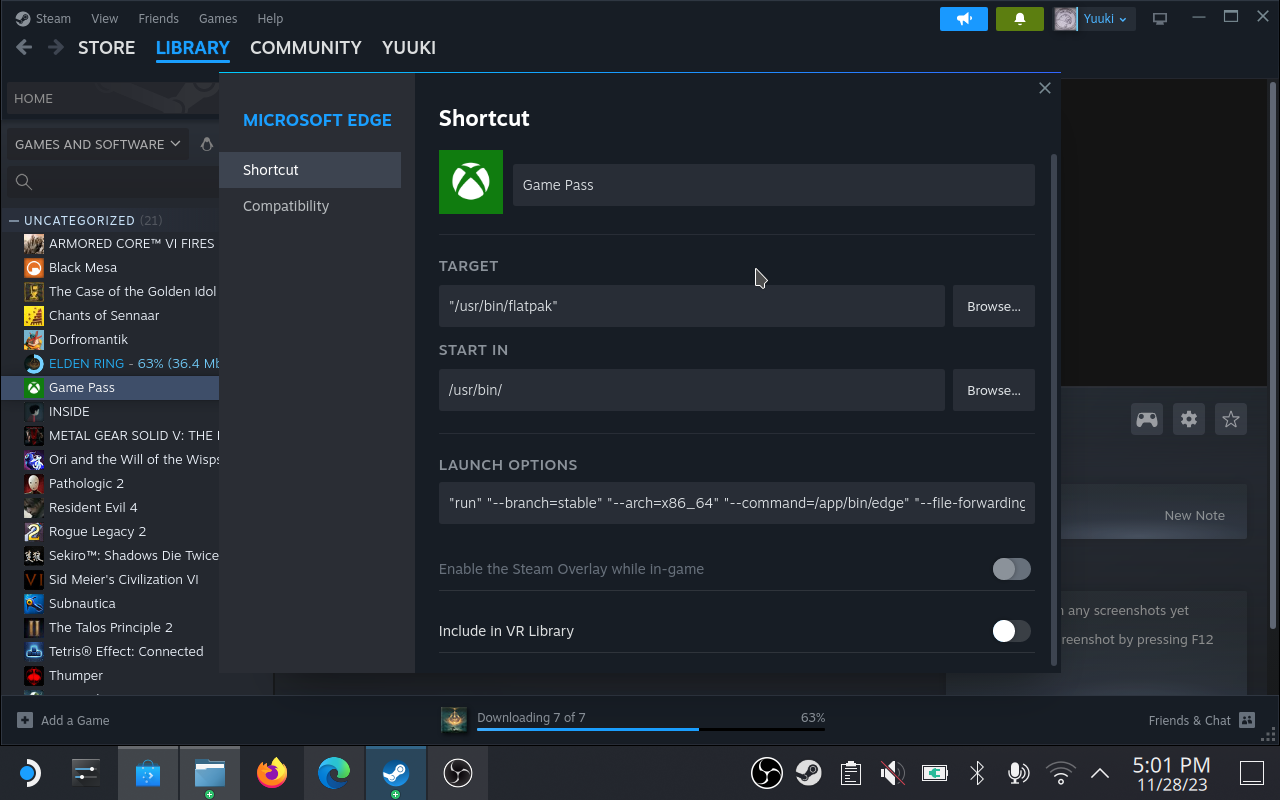Open clipboard tray icon
This screenshot has width=1280, height=800.
[x=851, y=773]
